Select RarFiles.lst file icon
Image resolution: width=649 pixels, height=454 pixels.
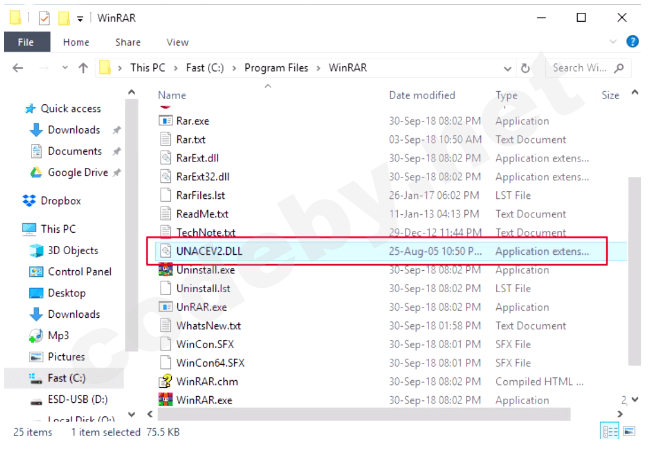pos(166,195)
